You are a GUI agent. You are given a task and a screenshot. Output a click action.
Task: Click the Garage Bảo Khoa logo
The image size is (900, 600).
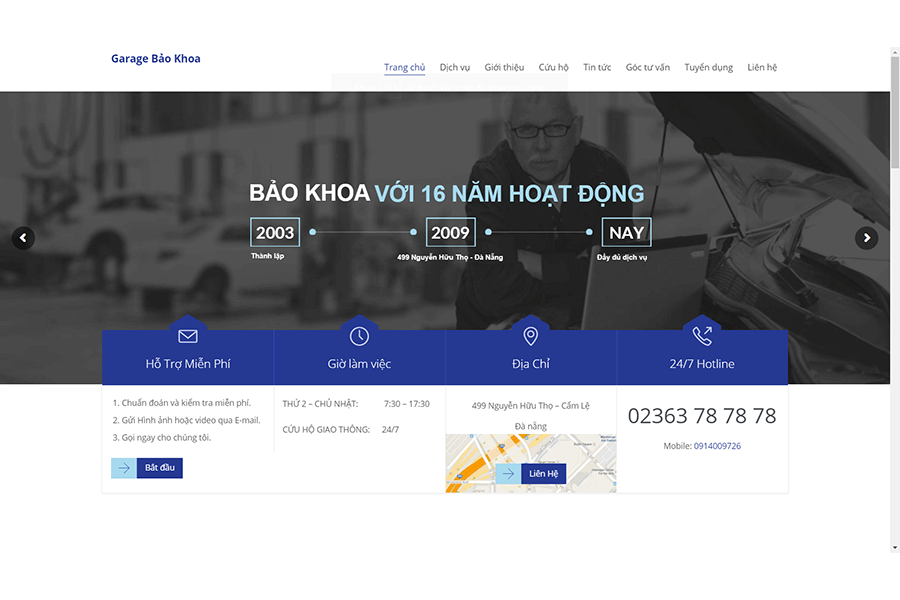tap(156, 58)
